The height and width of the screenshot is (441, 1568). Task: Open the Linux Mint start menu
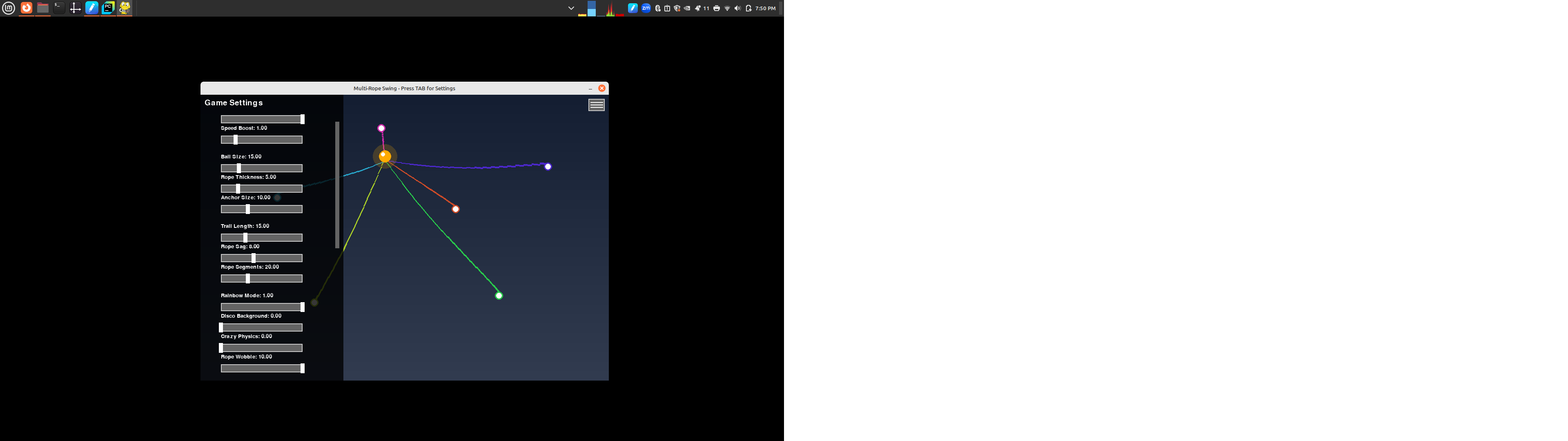[9, 8]
